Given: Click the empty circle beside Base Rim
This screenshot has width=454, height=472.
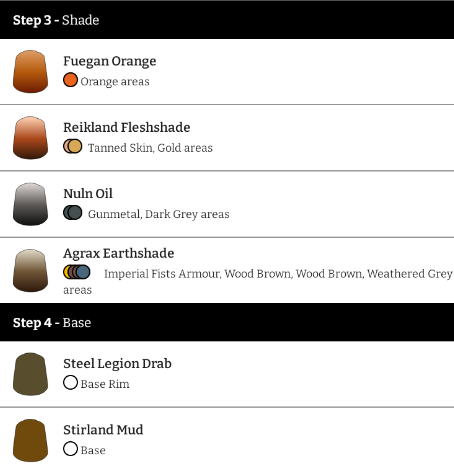Looking at the screenshot, I should coord(70,382).
